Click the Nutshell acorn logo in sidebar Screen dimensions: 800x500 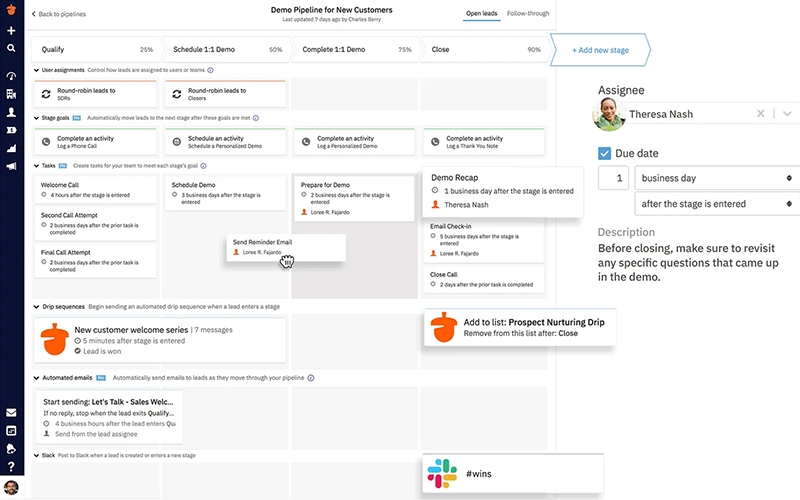coord(11,9)
